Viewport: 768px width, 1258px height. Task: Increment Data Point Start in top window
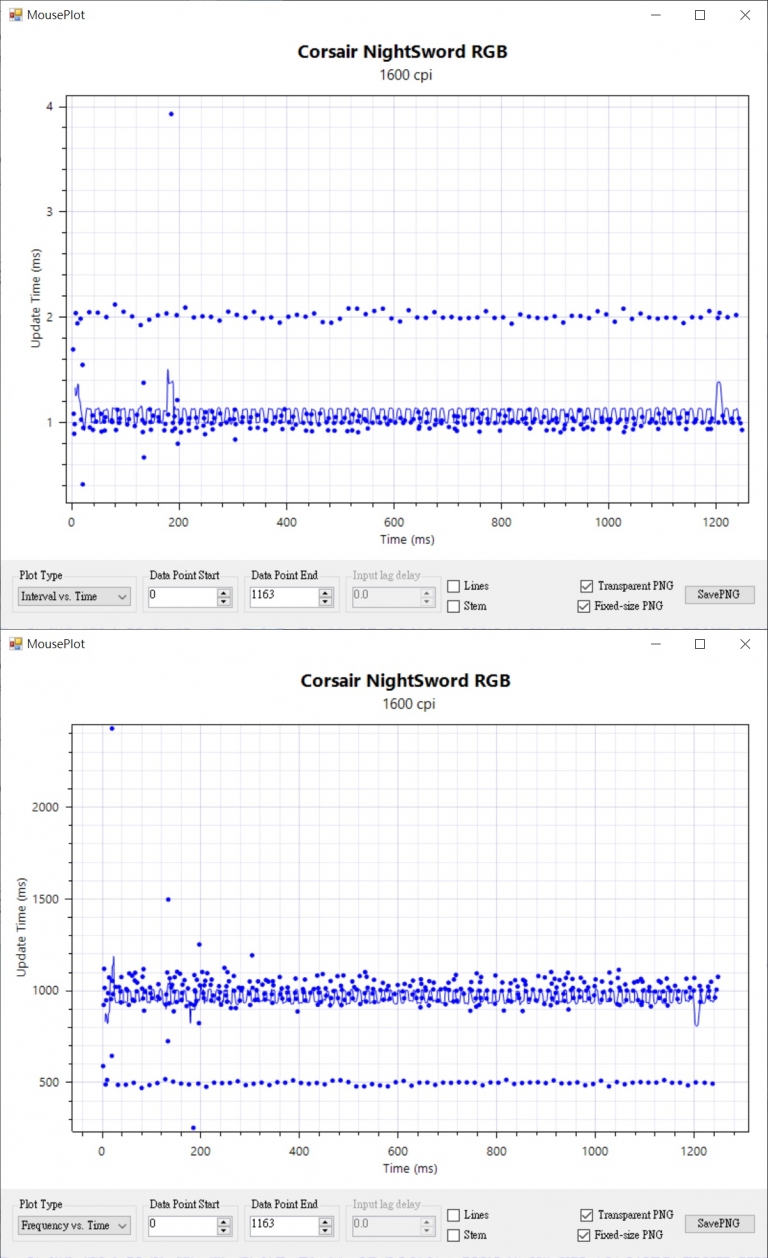tap(225, 592)
